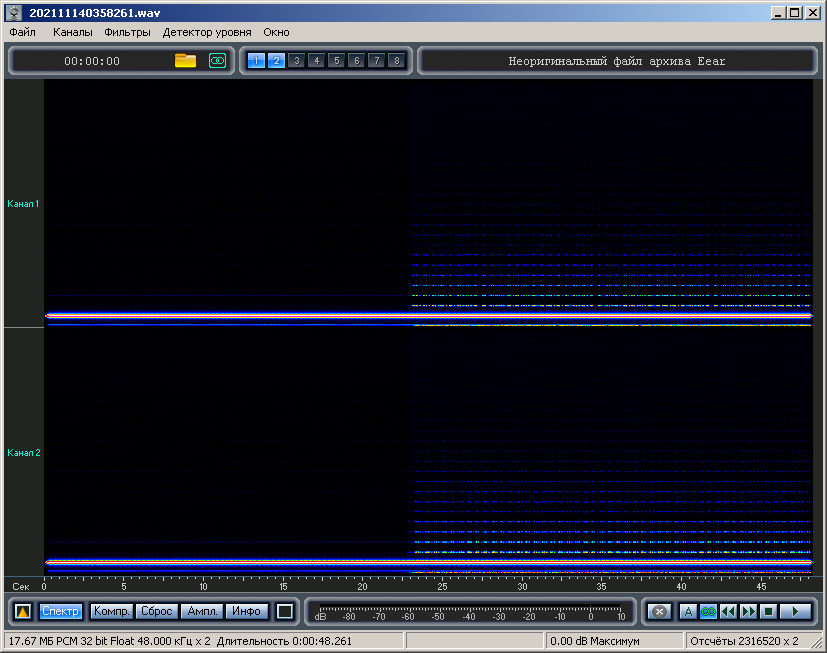Toggle the "A" auto button
The height and width of the screenshot is (653, 827).
(x=688, y=611)
